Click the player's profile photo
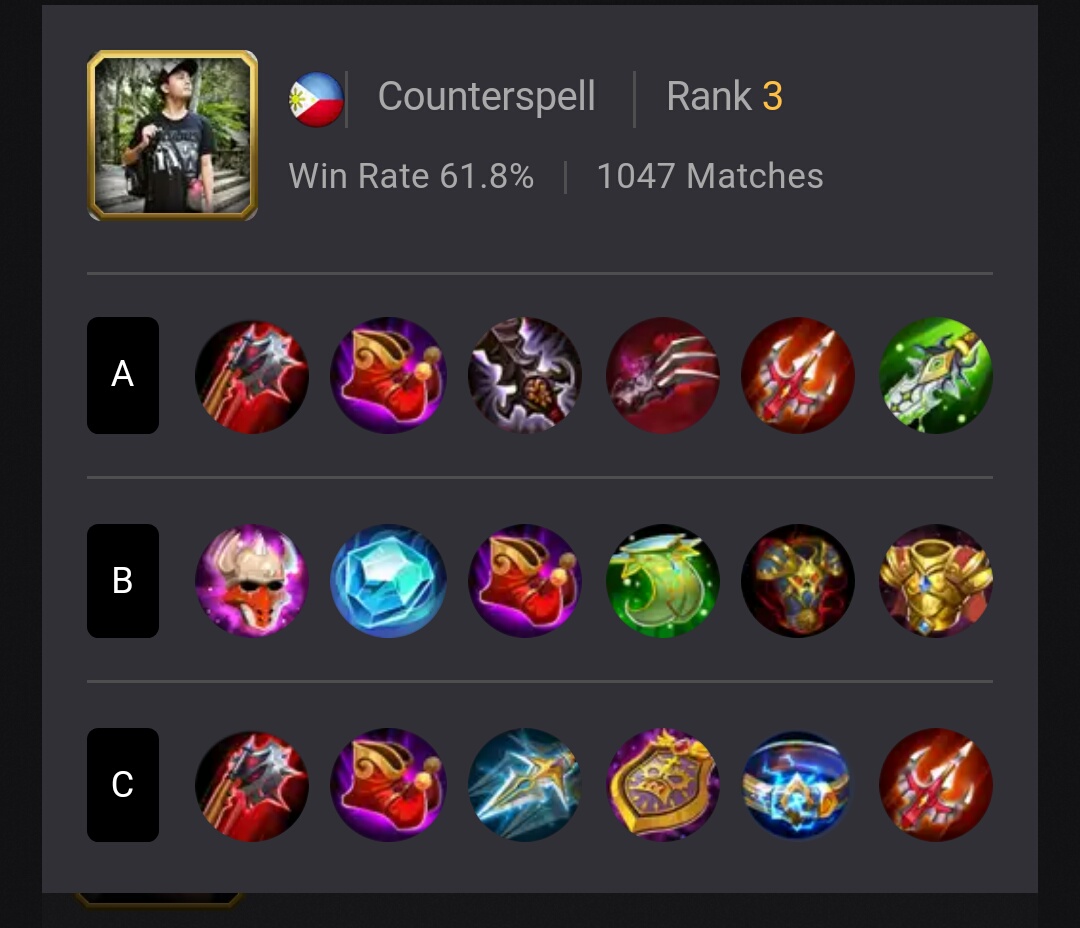This screenshot has width=1080, height=928. pos(172,136)
